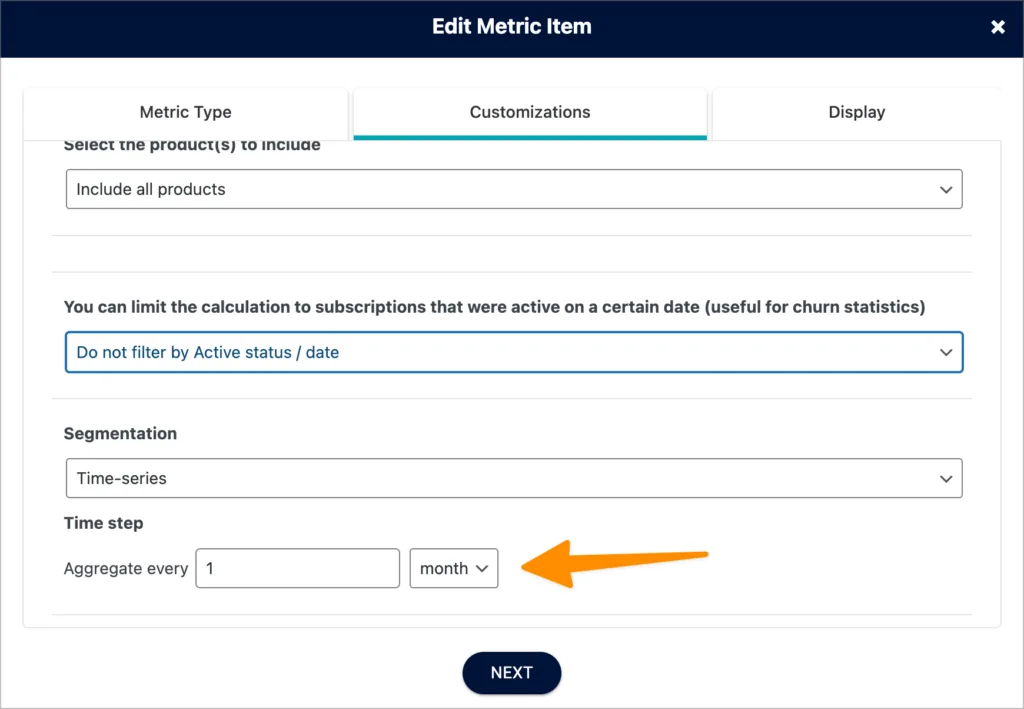Click the X icon in the header bar
Viewport: 1024px width, 709px height.
click(997, 27)
